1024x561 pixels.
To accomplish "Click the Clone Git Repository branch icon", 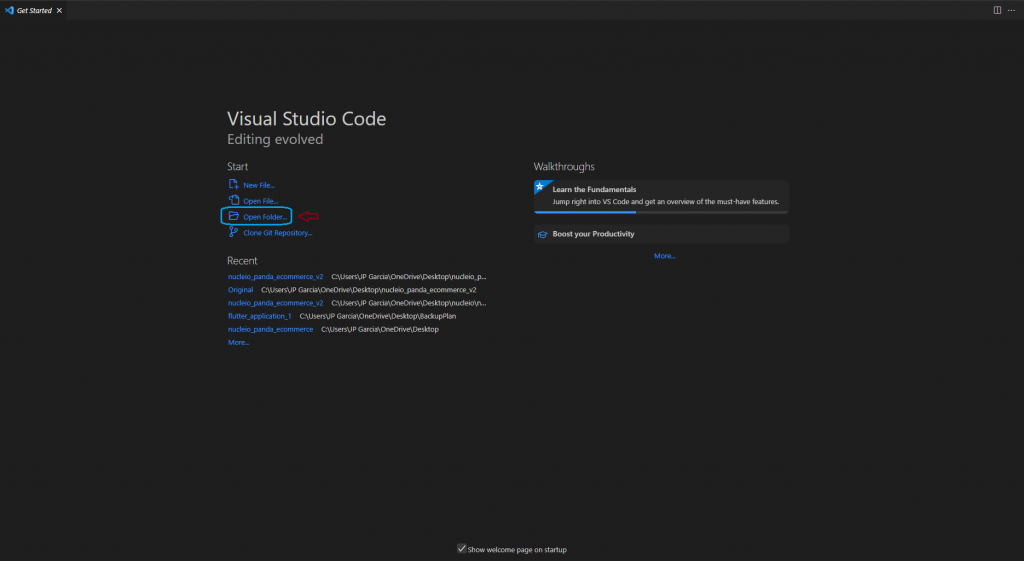I will 233,232.
